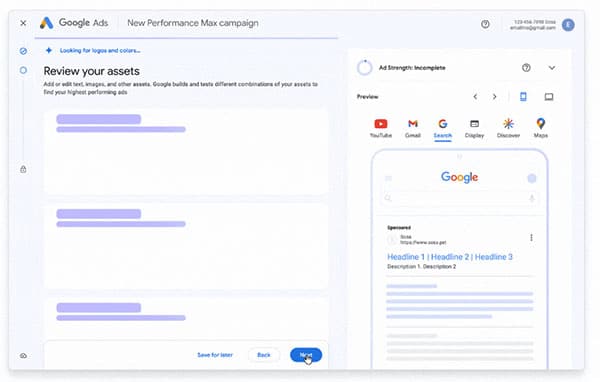Select the Search preview tab

pos(443,129)
